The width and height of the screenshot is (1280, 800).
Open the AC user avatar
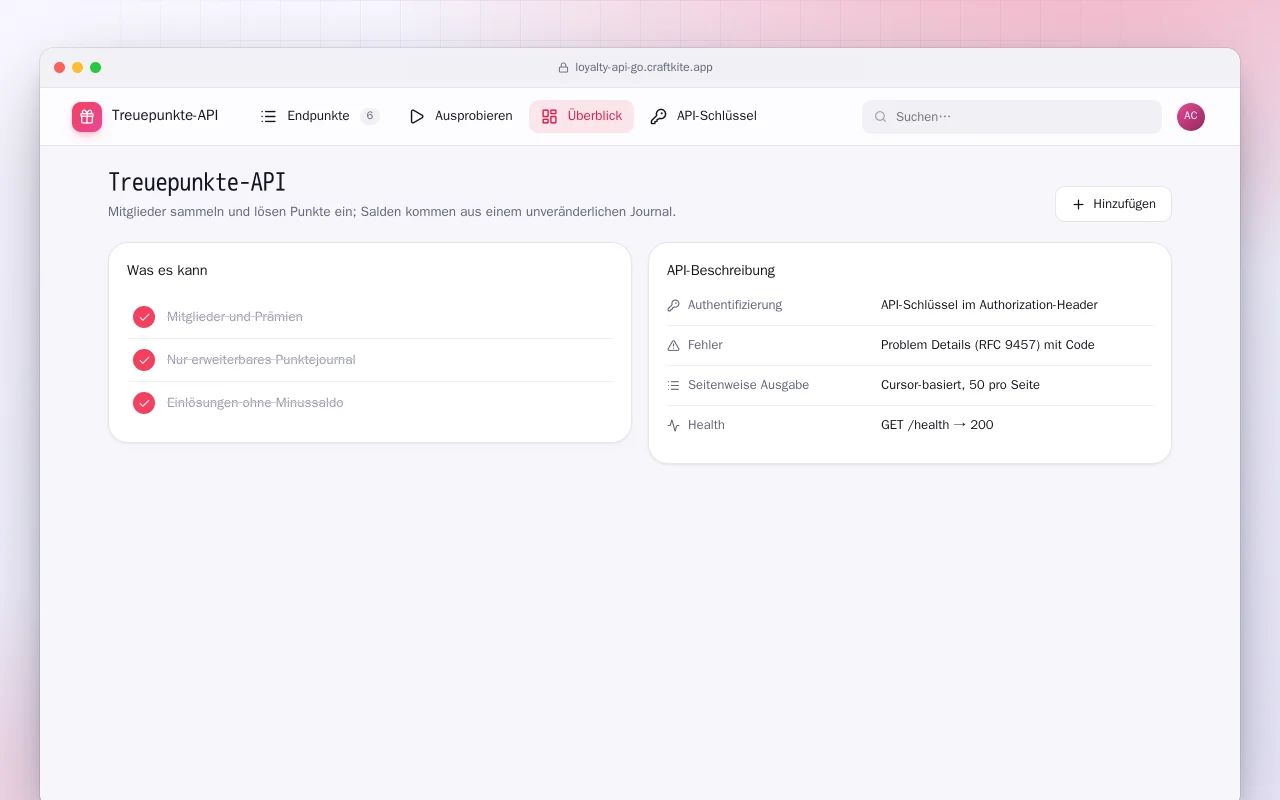coord(1191,117)
